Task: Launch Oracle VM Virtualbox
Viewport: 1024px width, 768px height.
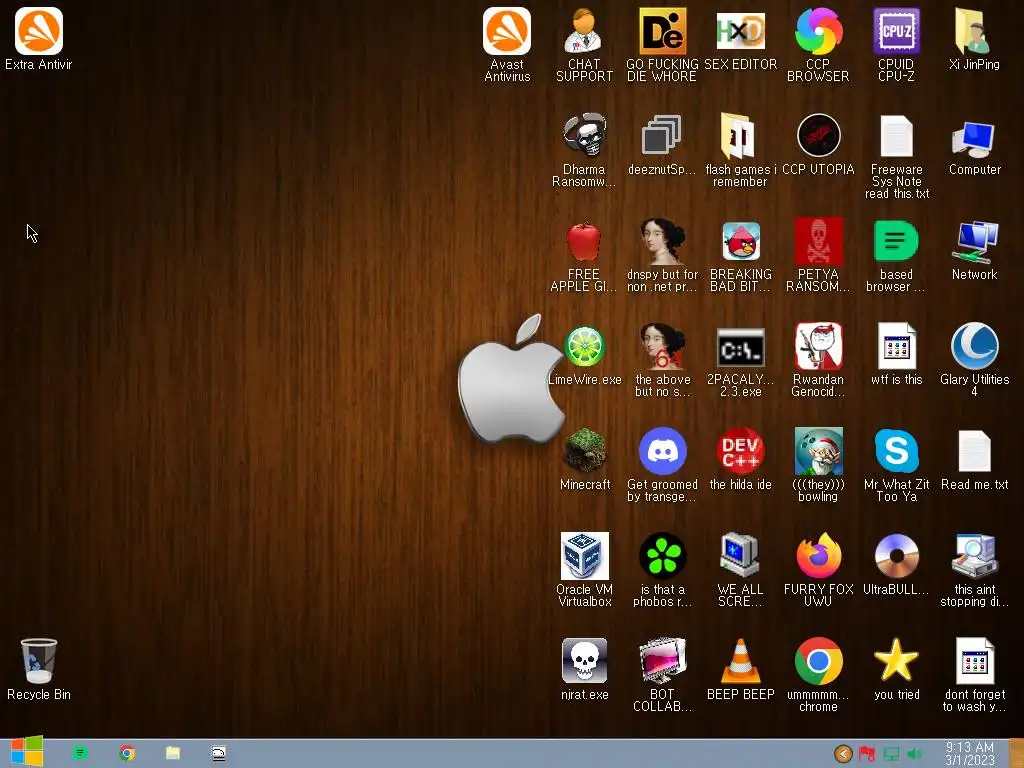Action: tap(584, 571)
